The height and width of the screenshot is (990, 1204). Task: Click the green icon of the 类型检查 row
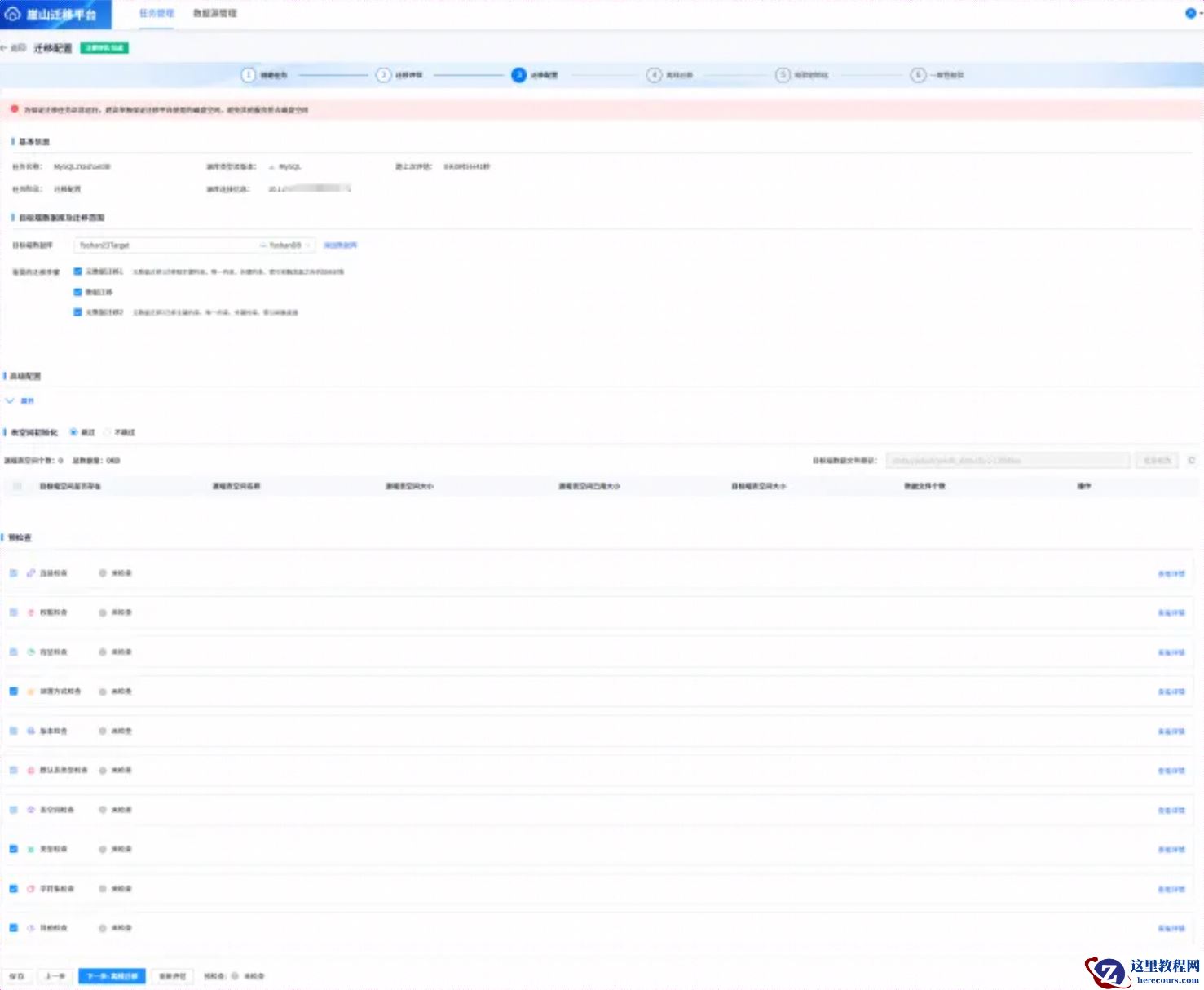point(31,849)
